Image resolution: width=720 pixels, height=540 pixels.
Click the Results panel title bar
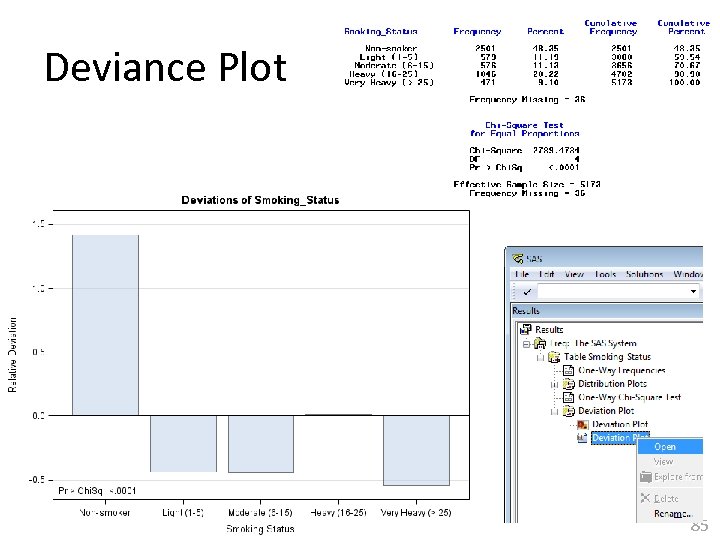607,311
